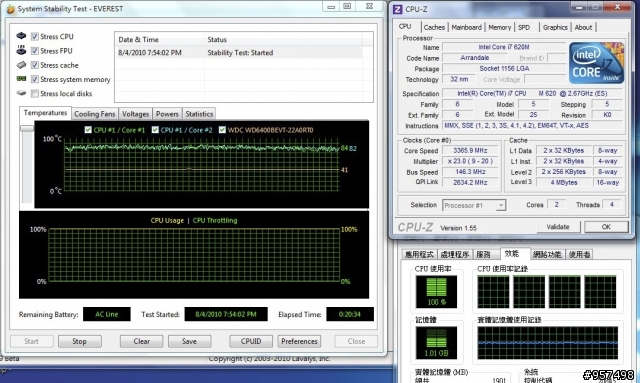
Task: Open the About tab in CPU-Z
Action: point(583,27)
